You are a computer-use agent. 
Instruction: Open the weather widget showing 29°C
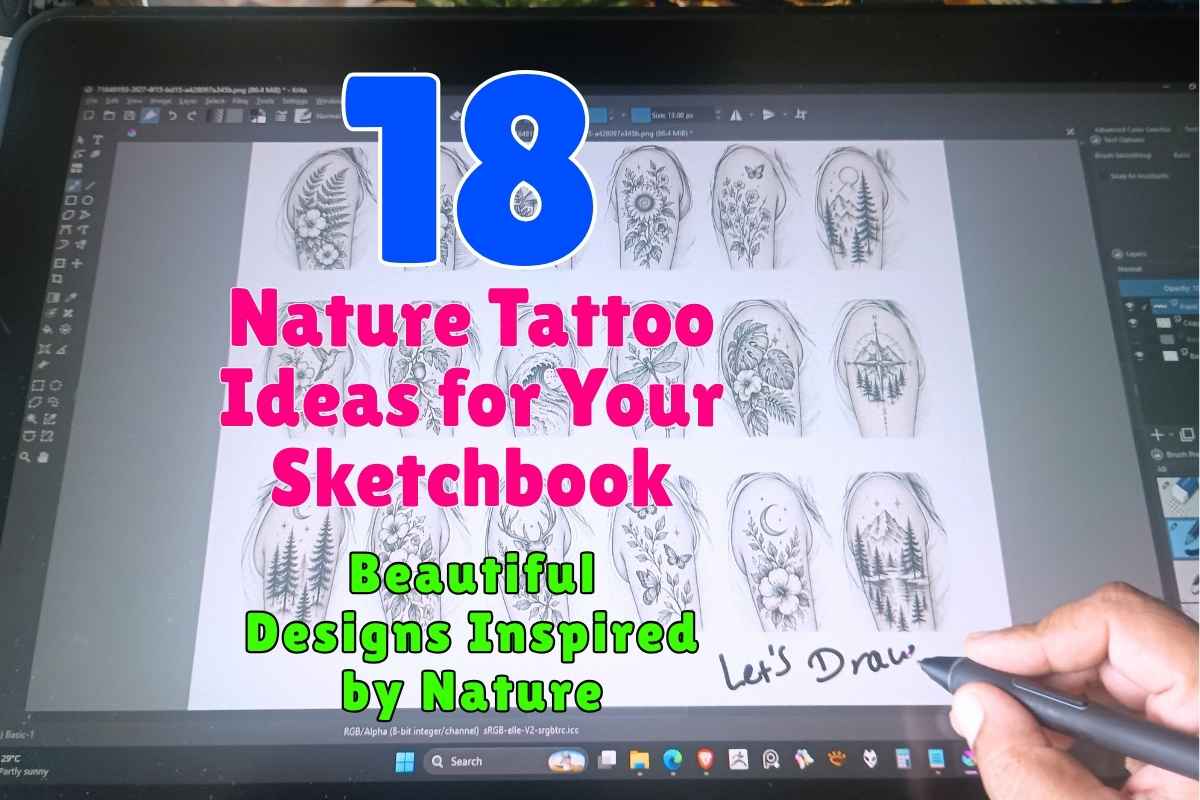tap(22, 765)
